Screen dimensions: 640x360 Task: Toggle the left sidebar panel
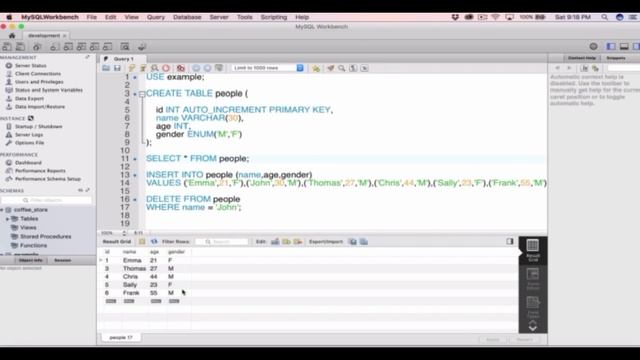point(611,47)
